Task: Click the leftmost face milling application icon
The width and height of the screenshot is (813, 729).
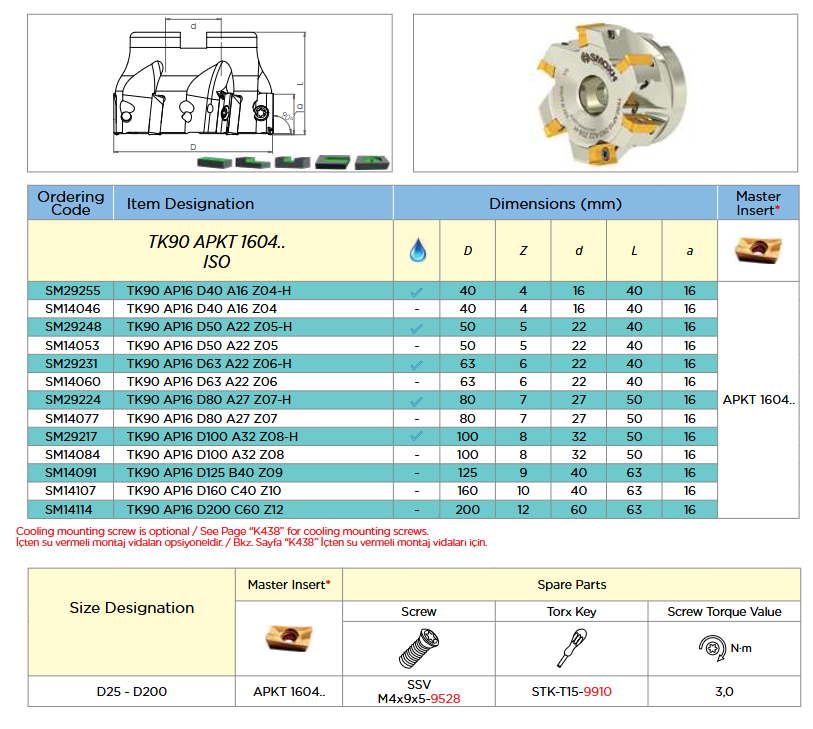Action: click(x=209, y=161)
